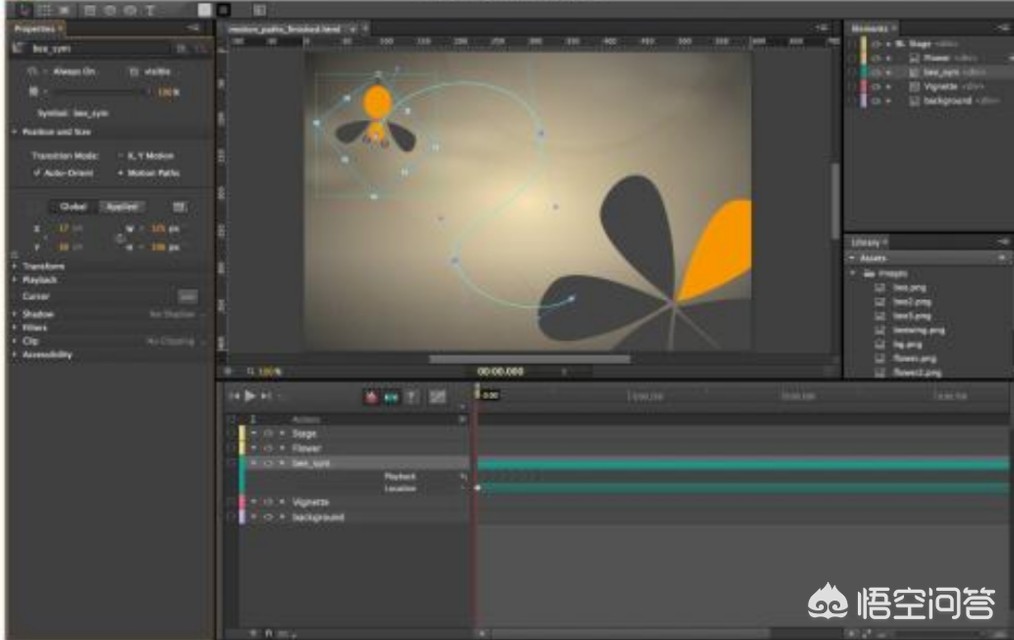Viewport: 1014px width, 640px height.
Task: Switch to the Properties panel tab
Action: (35, 28)
